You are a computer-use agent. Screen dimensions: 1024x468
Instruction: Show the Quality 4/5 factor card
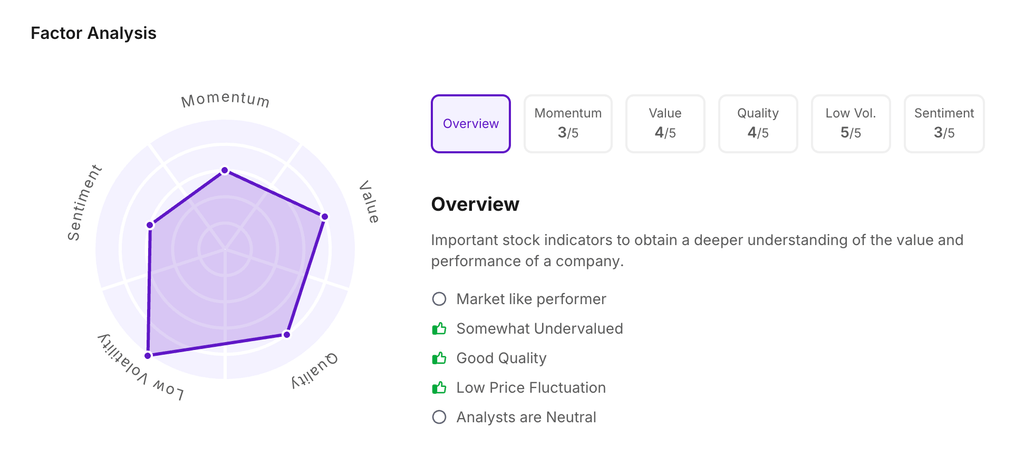click(758, 124)
